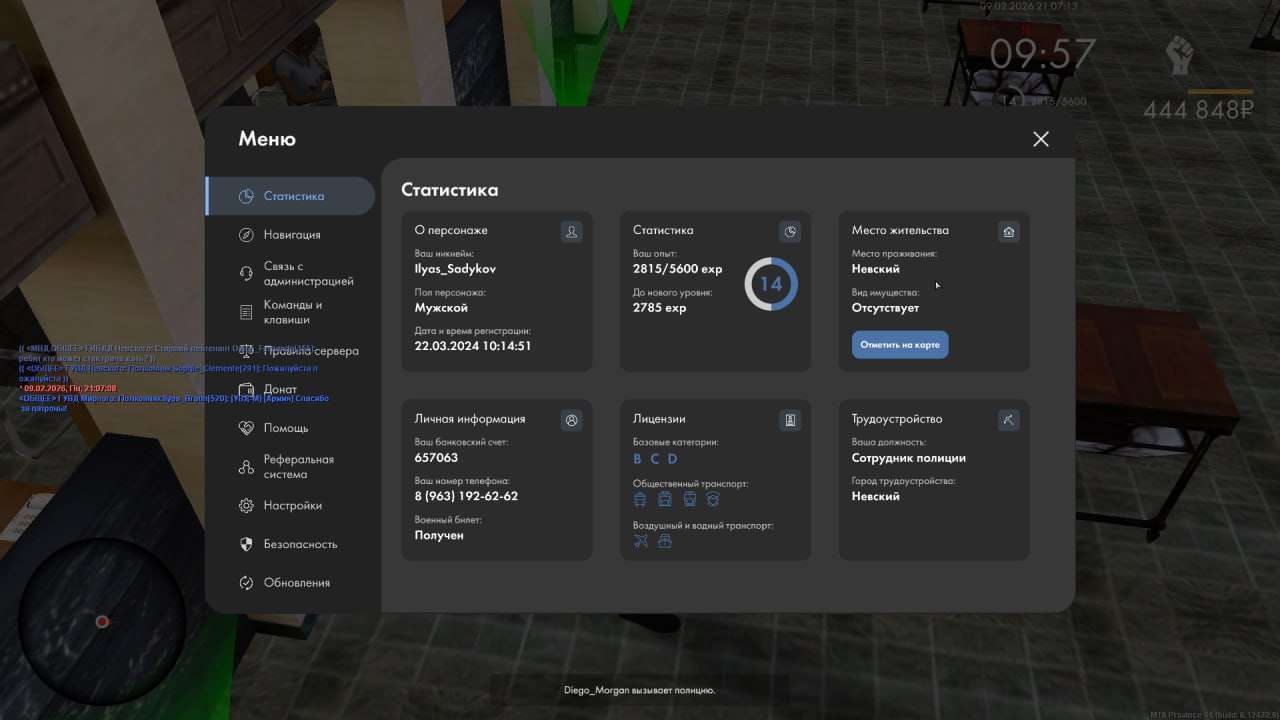Click the profile icon in О персонаже card

coord(571,232)
